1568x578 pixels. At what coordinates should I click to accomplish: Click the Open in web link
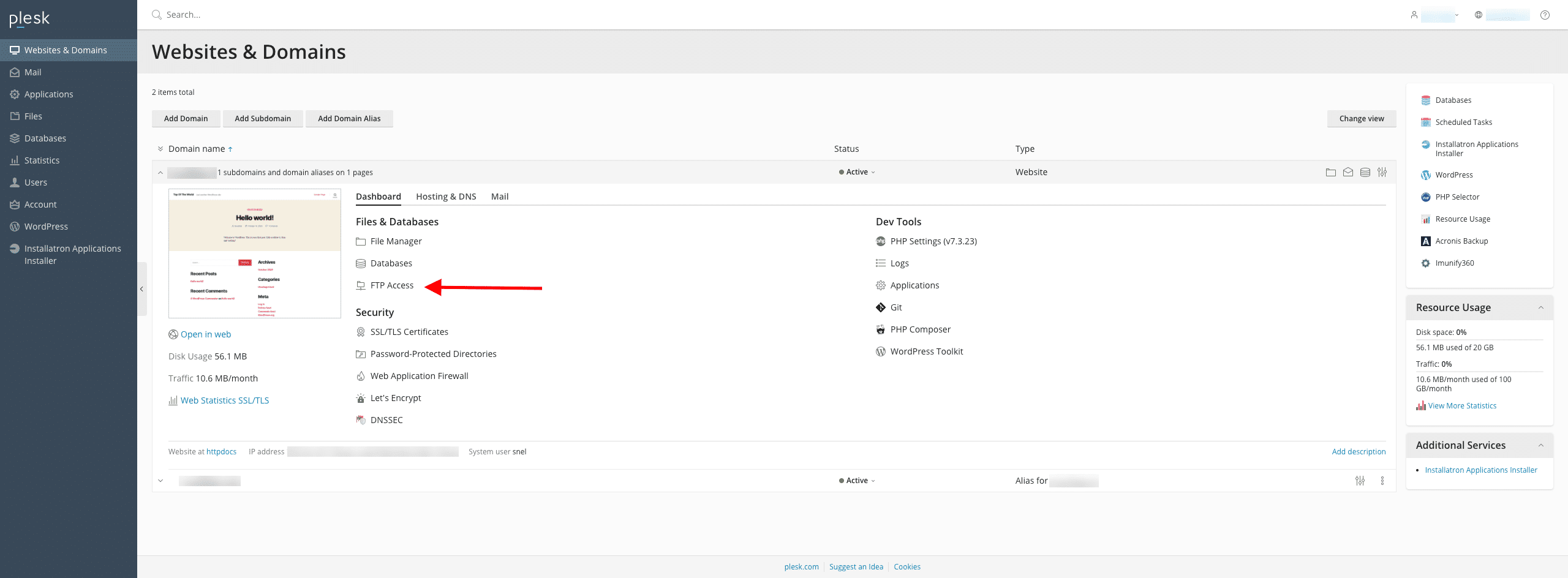206,334
